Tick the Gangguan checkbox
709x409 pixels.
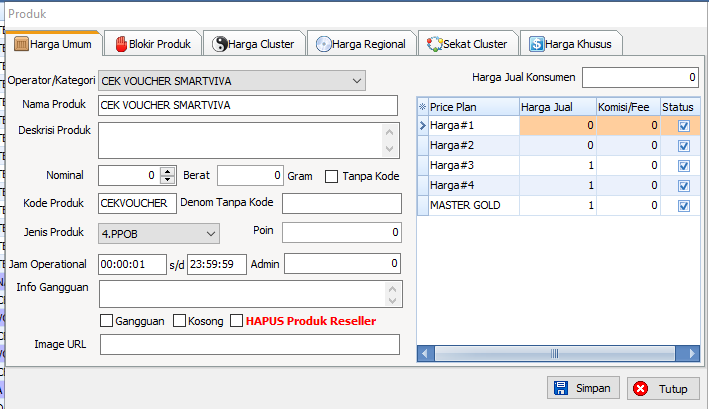tap(106, 321)
